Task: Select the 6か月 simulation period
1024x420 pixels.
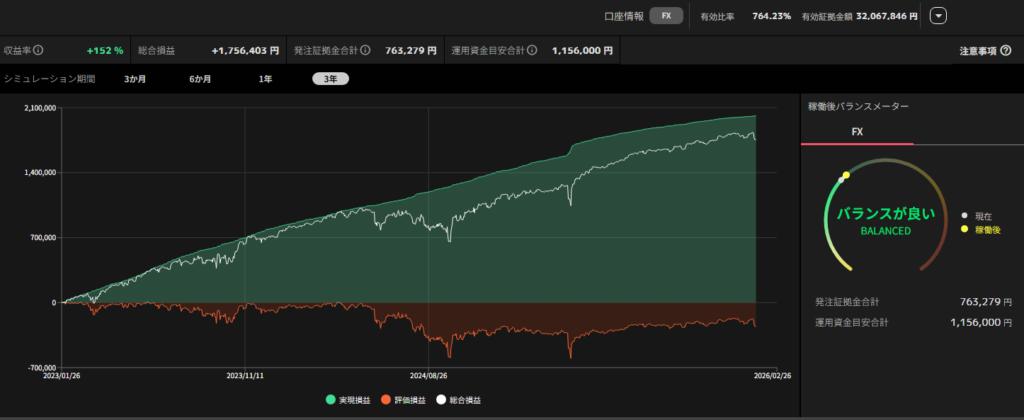Action: 200,79
